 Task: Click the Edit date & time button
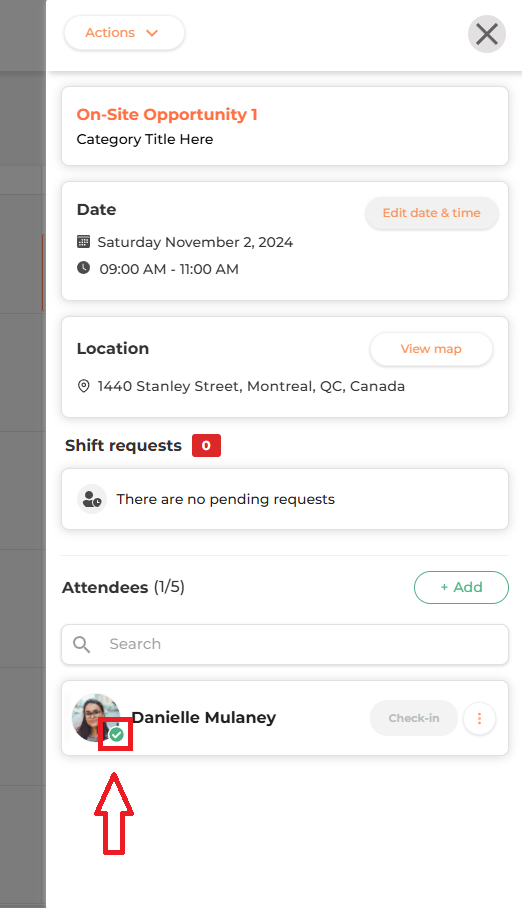tap(432, 213)
